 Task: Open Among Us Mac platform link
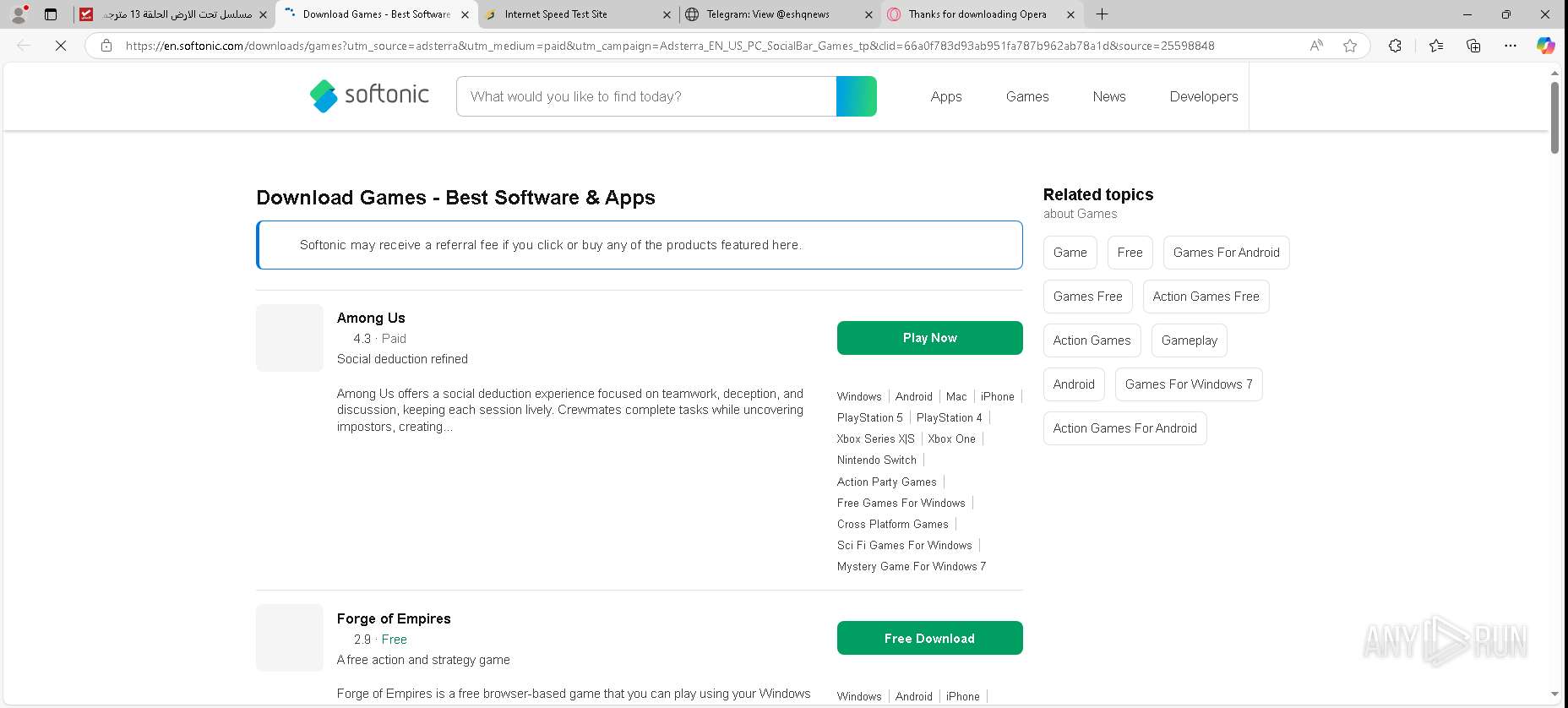(956, 396)
